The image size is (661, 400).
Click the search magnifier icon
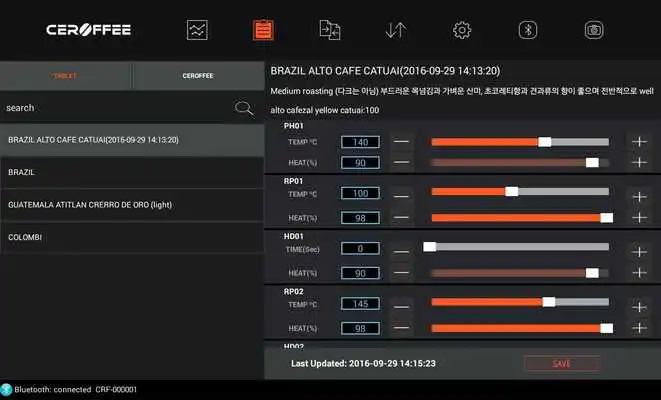(244, 108)
